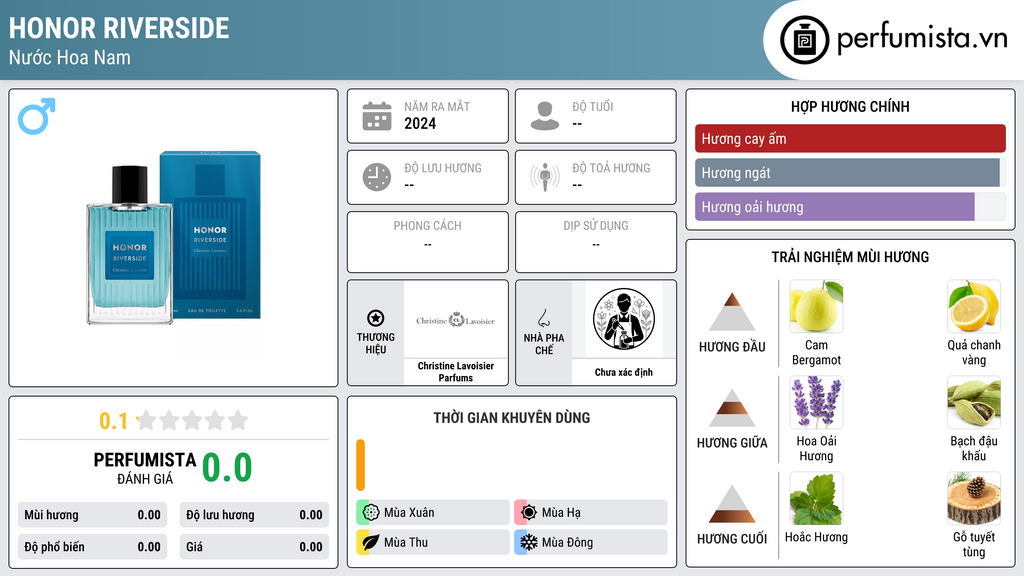Click the Mùa Xuân flower icon
The width and height of the screenshot is (1024, 576).
click(x=371, y=512)
